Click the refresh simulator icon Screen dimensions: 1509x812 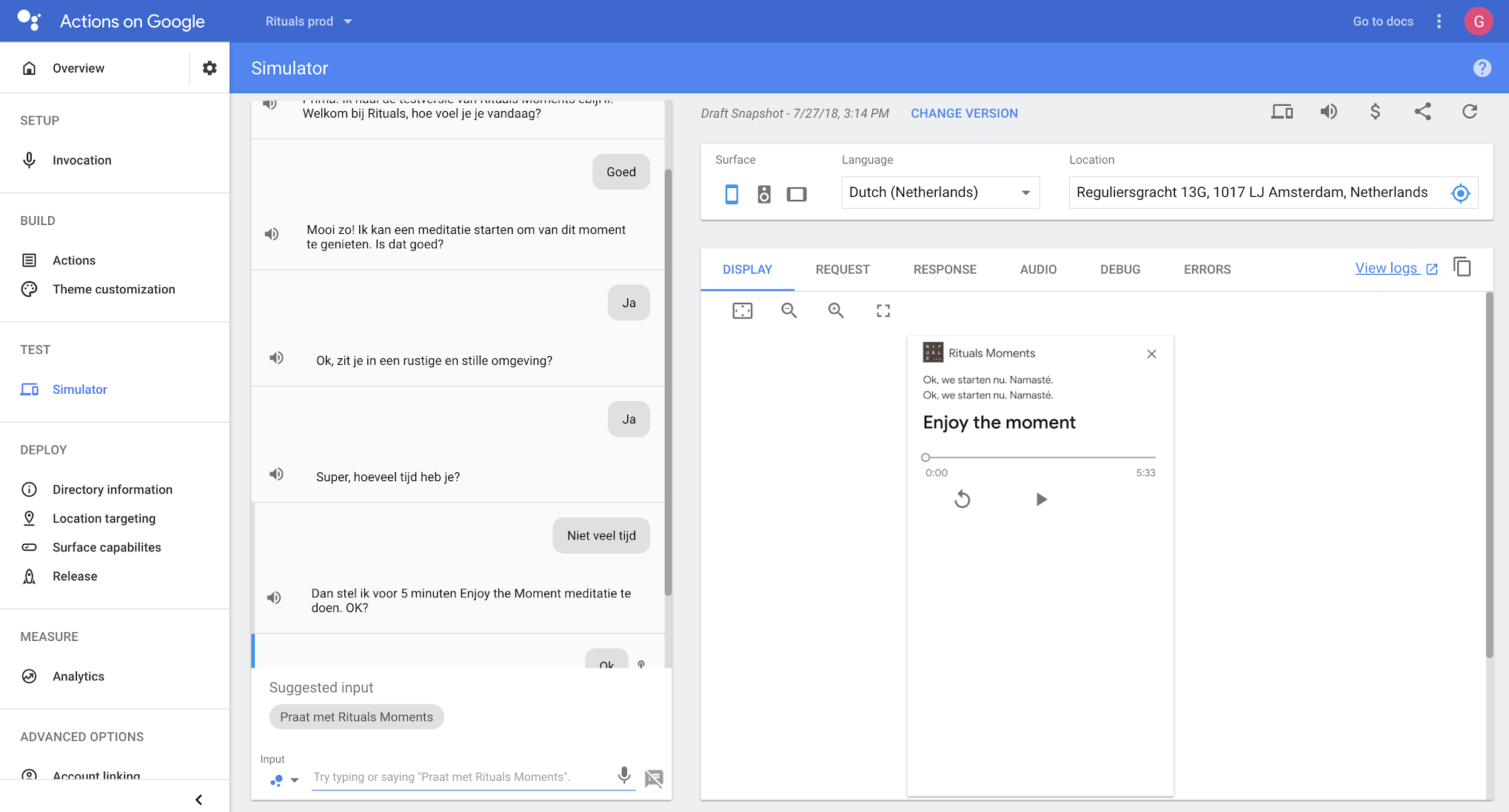point(1470,112)
